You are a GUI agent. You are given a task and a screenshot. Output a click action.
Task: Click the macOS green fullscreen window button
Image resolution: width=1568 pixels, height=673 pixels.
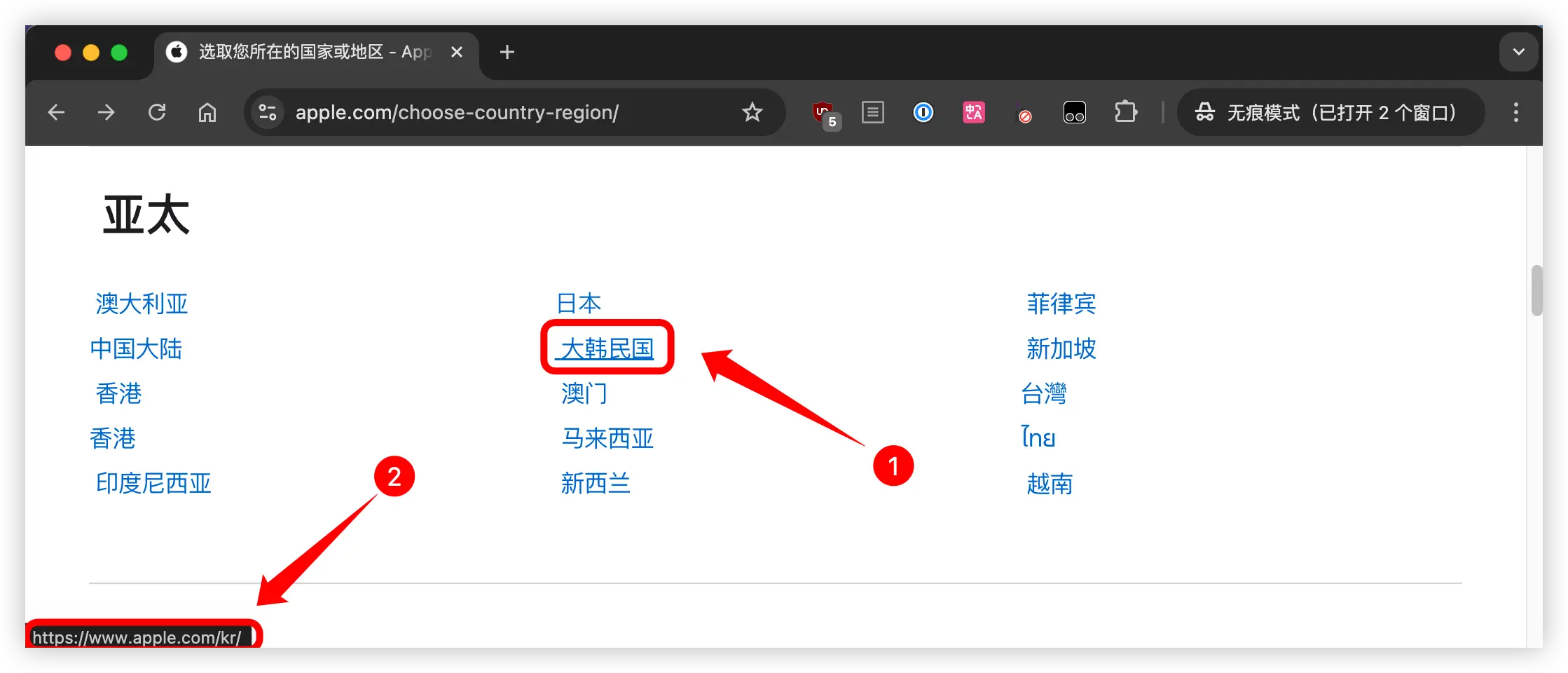(119, 53)
